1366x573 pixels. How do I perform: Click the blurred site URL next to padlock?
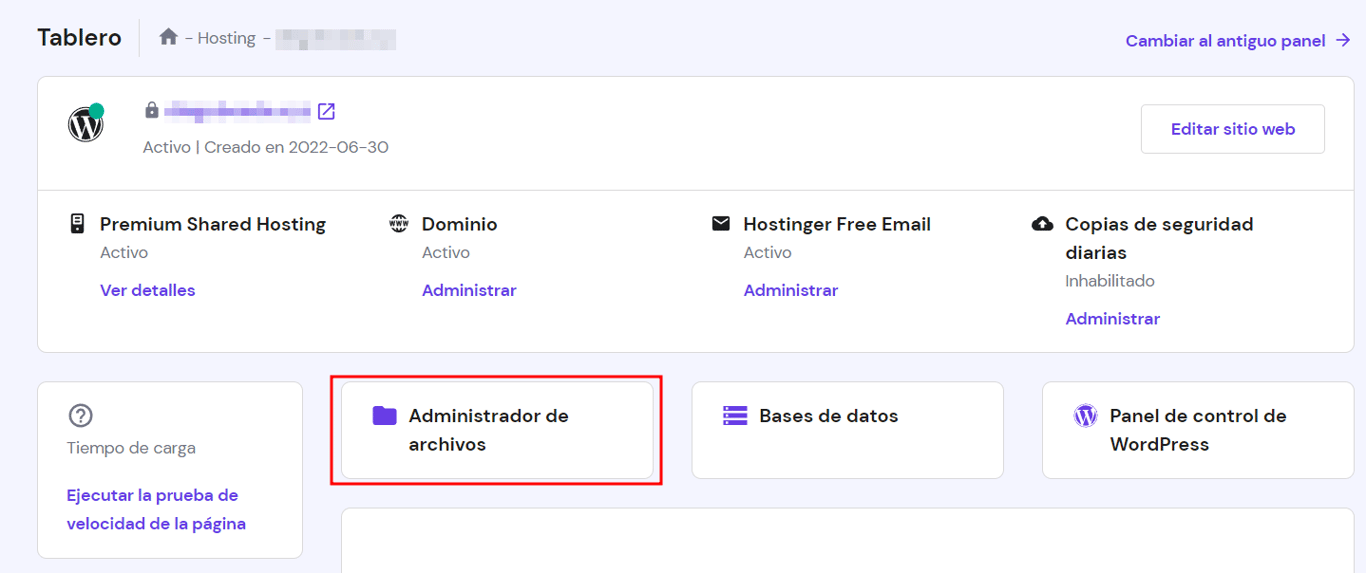[x=238, y=110]
